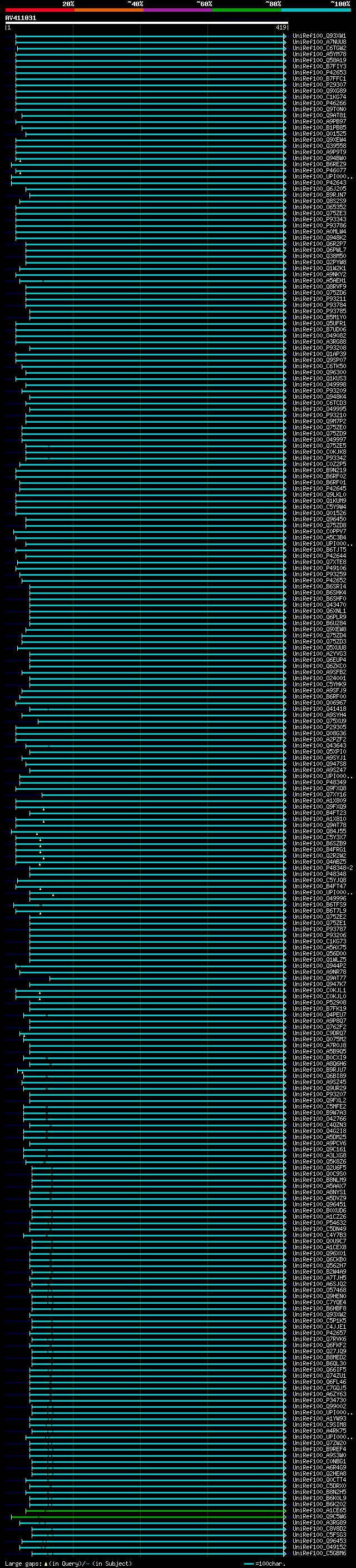Click the red 20% identity legend segment
The image size is (356, 1568).
click(x=39, y=10)
